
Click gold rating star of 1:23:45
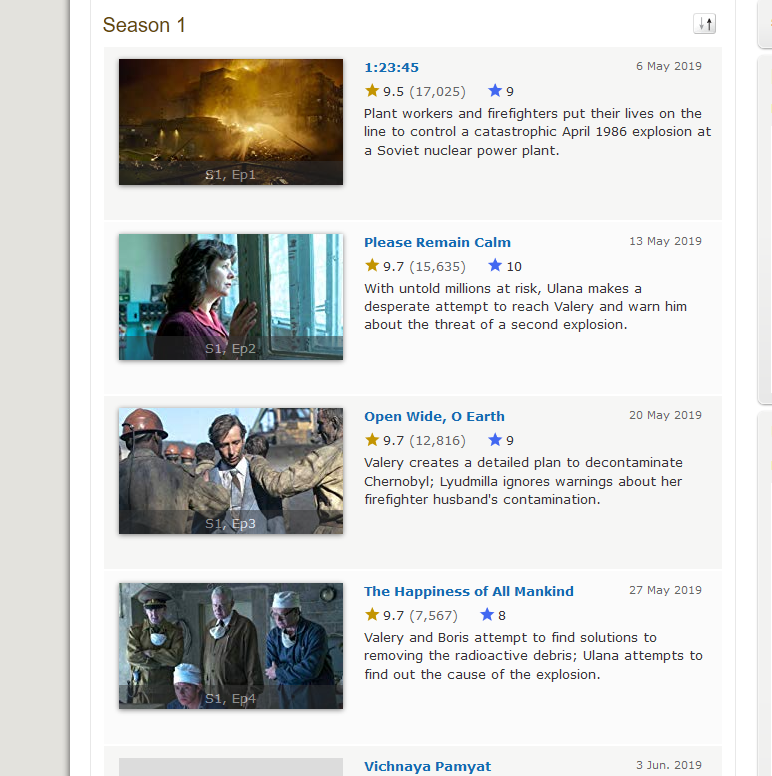pos(372,91)
